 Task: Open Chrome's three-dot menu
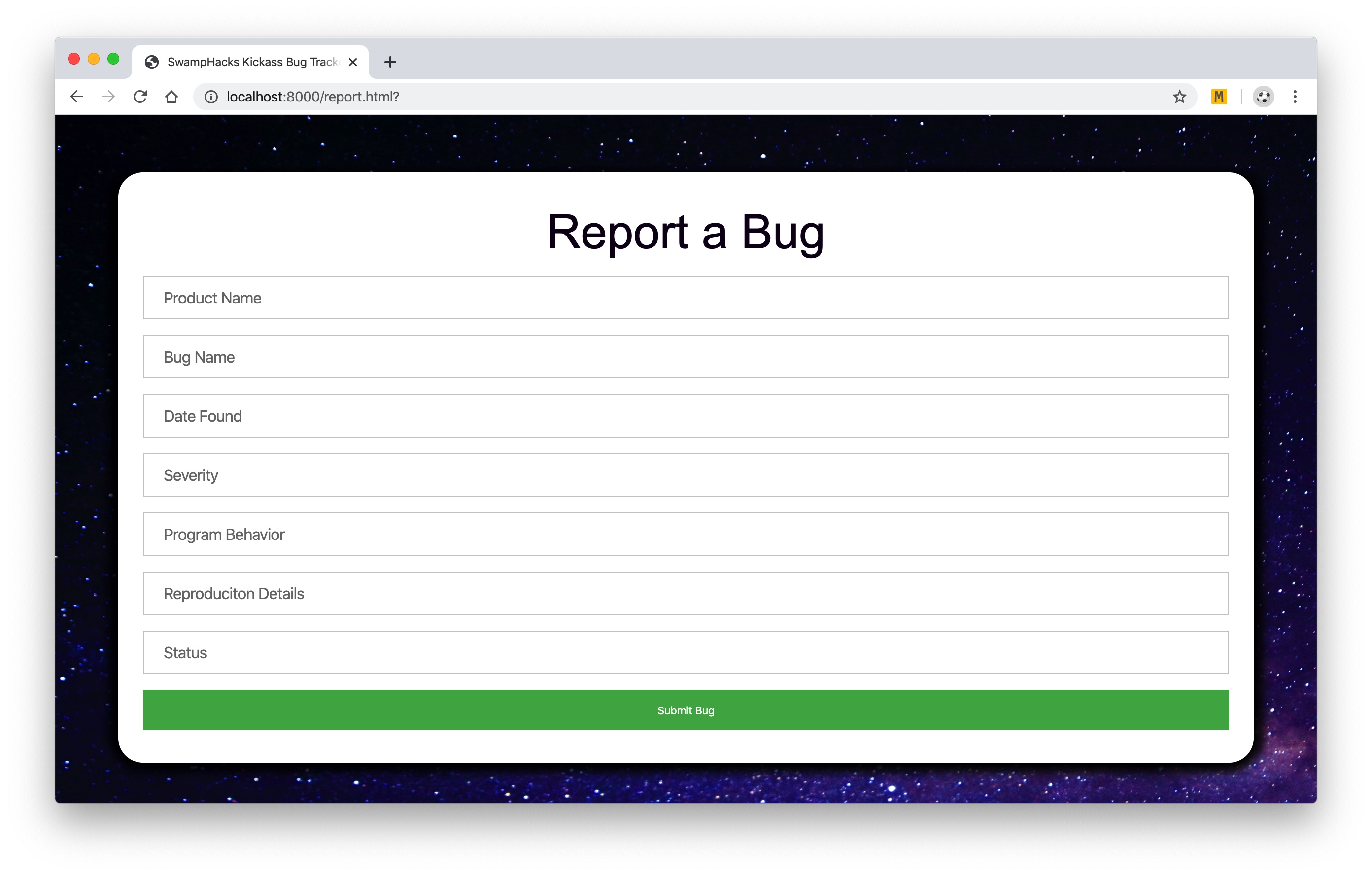1295,97
